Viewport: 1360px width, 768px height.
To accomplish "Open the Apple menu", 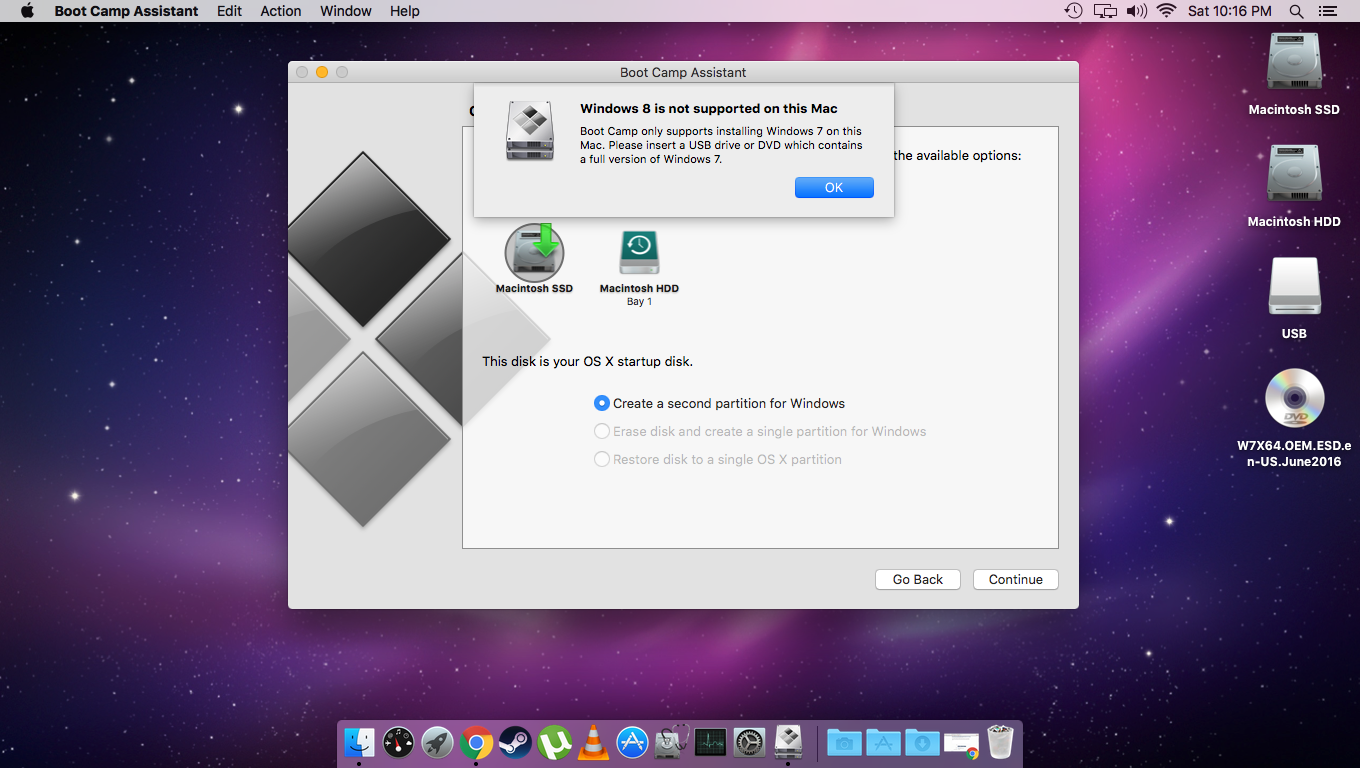I will (27, 11).
